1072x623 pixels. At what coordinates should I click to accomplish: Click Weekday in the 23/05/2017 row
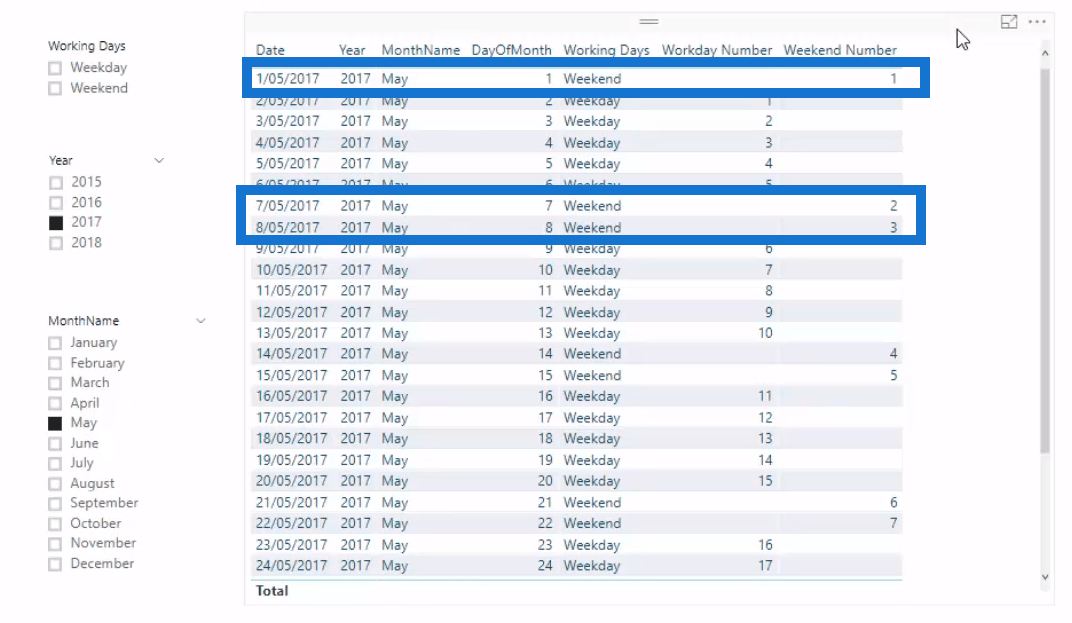click(591, 545)
